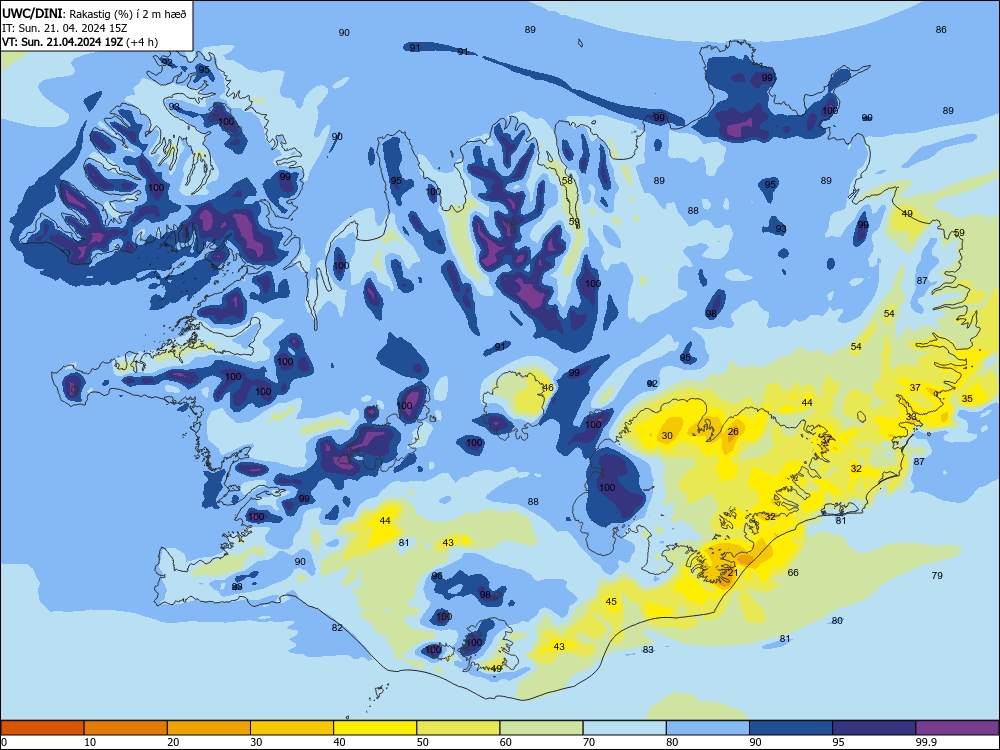1000x750 pixels.
Task: Click the purple legend swatch above 99.9
Action: (957, 728)
